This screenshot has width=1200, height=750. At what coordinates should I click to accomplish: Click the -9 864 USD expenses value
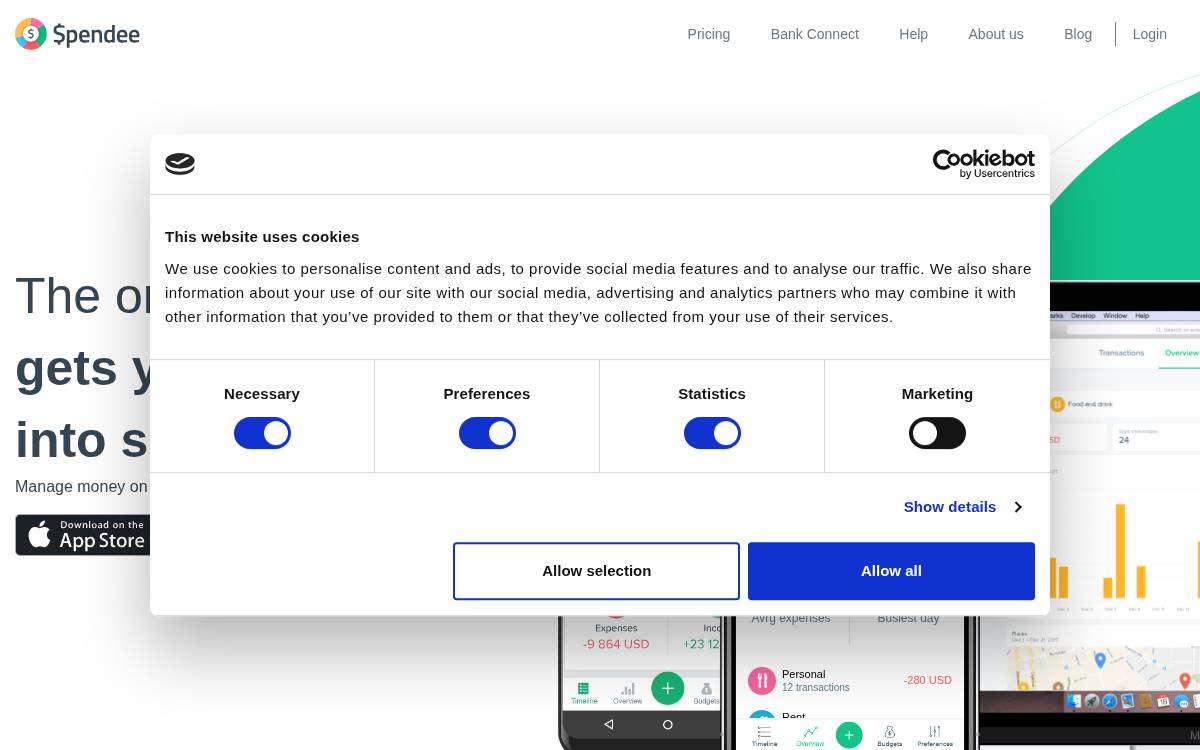(616, 644)
